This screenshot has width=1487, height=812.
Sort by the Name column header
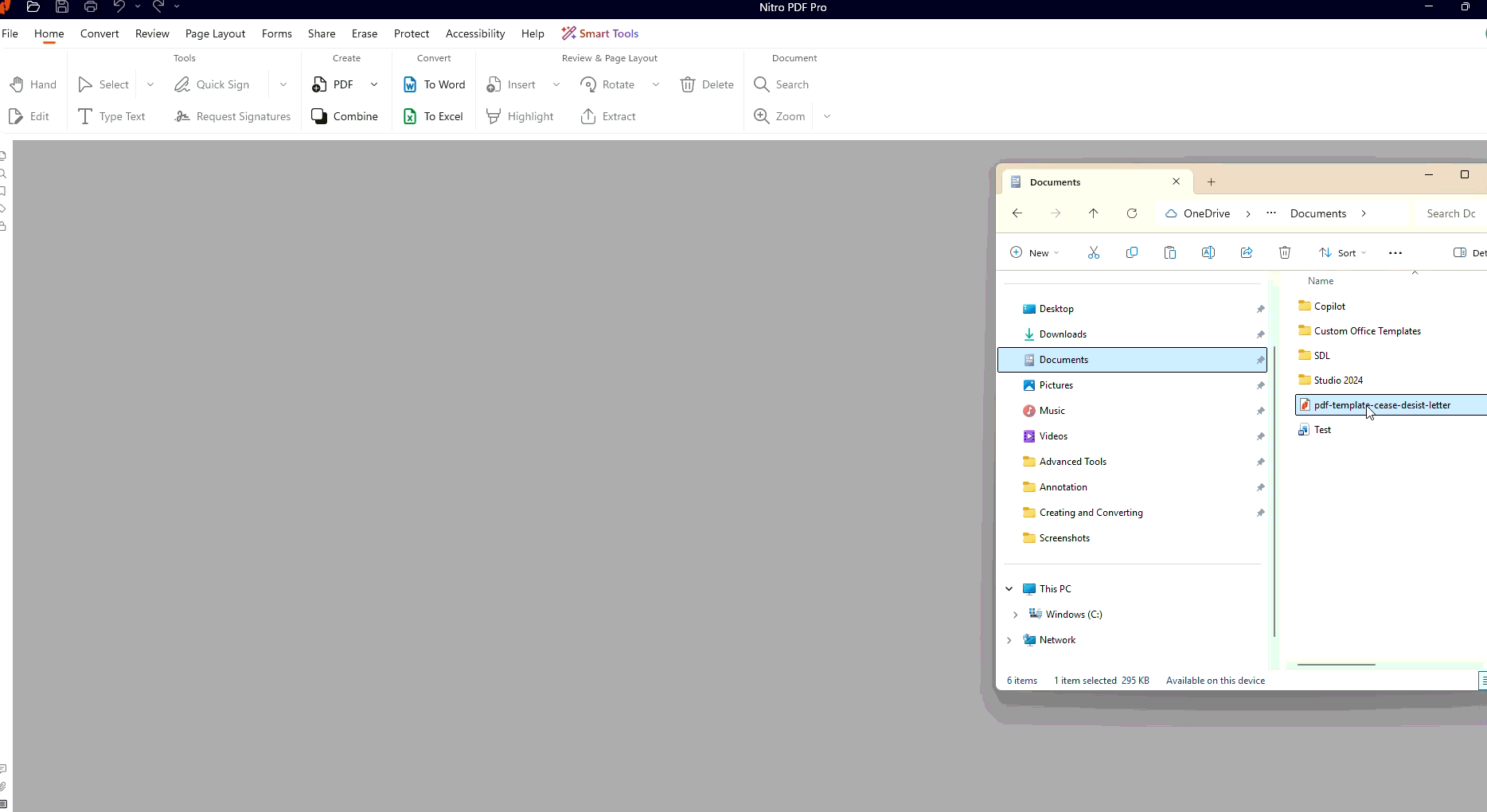tap(1321, 281)
